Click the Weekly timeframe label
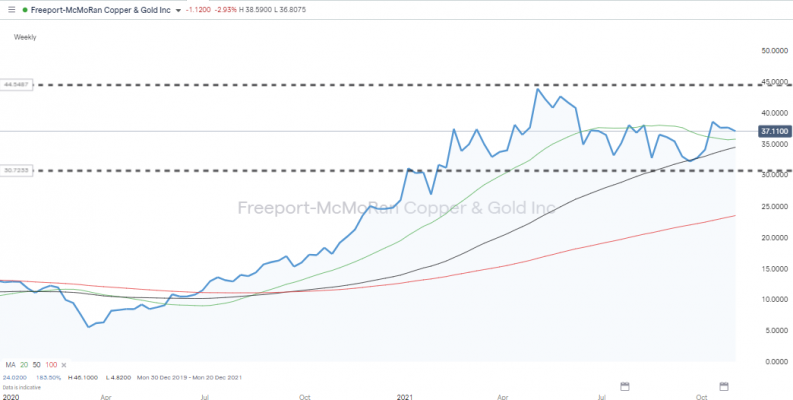 click(x=25, y=37)
